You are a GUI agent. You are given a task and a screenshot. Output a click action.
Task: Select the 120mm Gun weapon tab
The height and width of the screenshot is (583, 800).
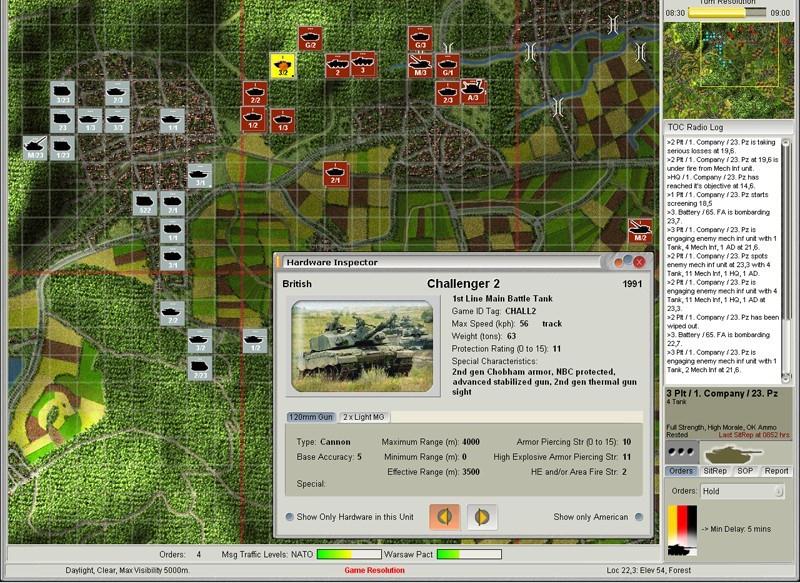(x=310, y=415)
